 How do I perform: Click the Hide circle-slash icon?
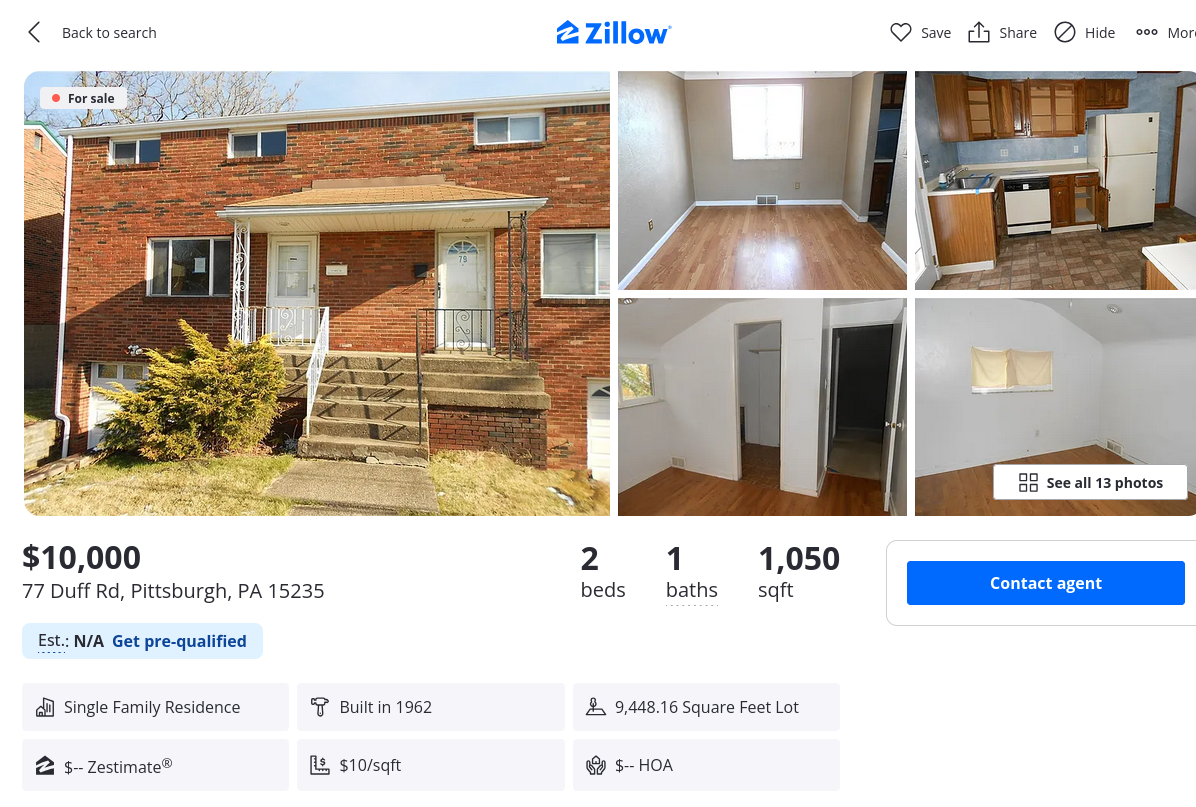pos(1065,32)
